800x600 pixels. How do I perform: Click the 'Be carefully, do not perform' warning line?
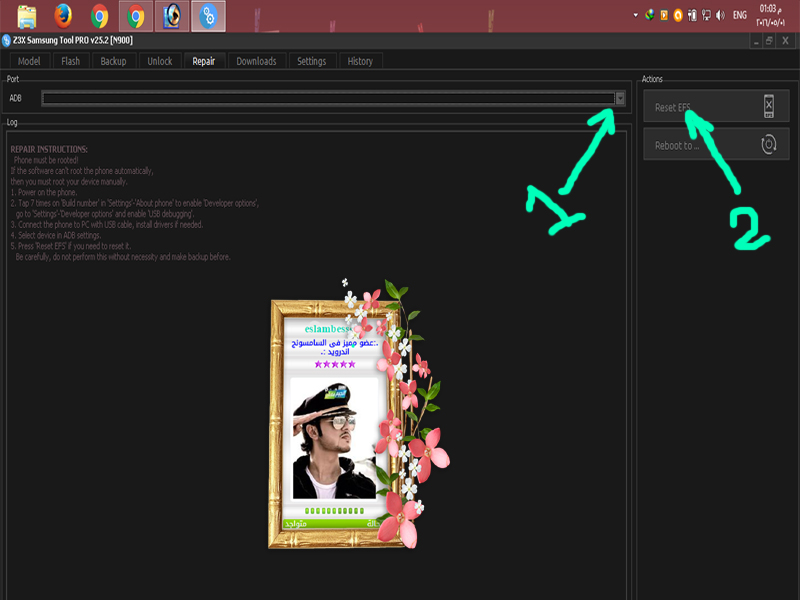pyautogui.click(x=123, y=257)
